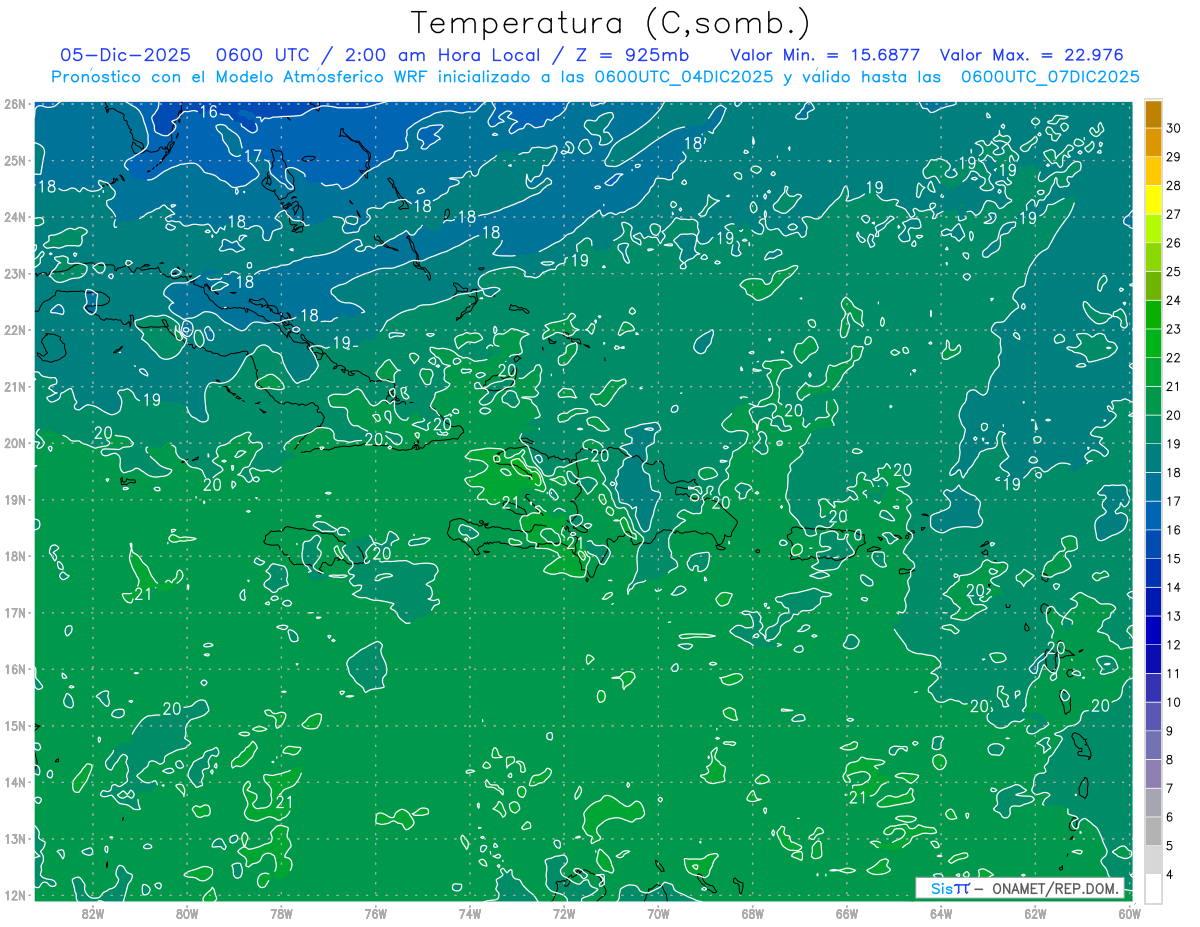1200x927 pixels.
Task: Click the 64W longitude axis label
Action: pyautogui.click(x=941, y=913)
